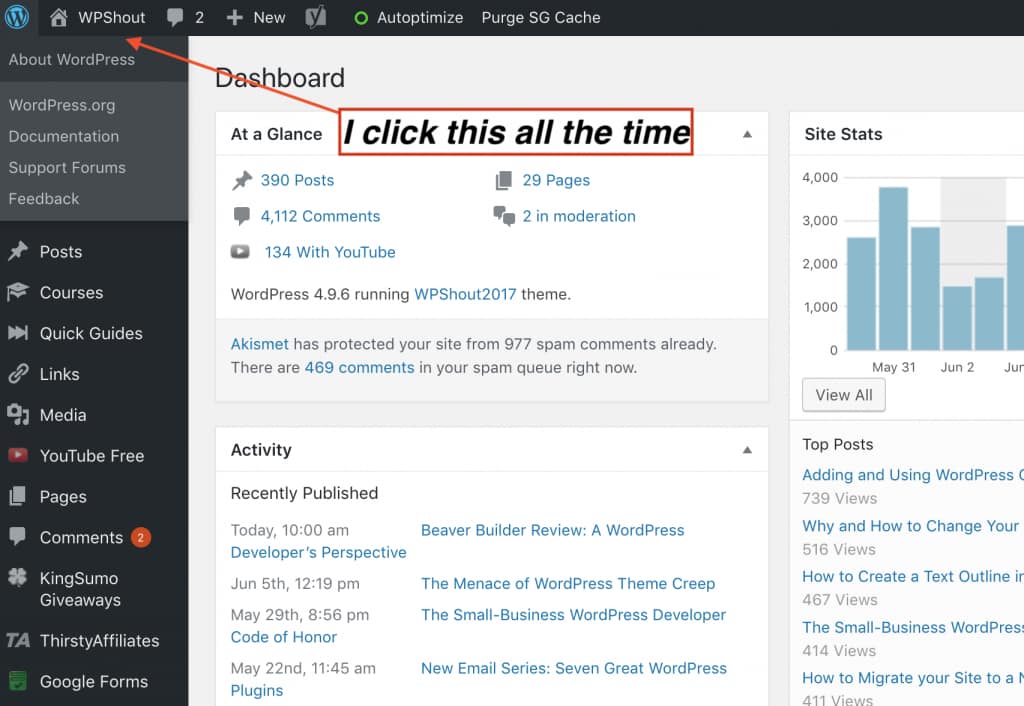The width and height of the screenshot is (1024, 706).
Task: Open the Pages menu item
Action: [x=63, y=497]
